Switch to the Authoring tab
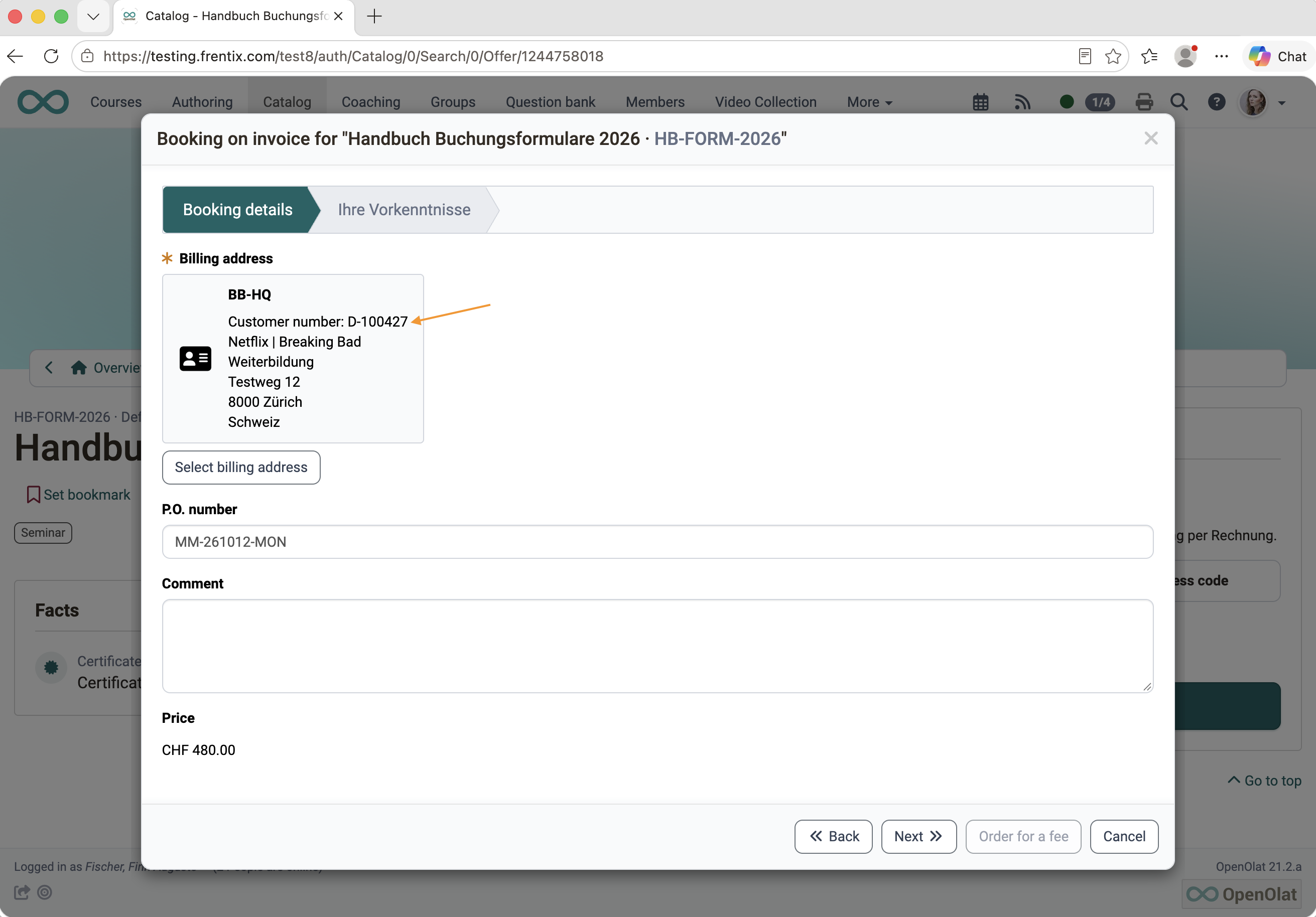The height and width of the screenshot is (917, 1316). (202, 102)
